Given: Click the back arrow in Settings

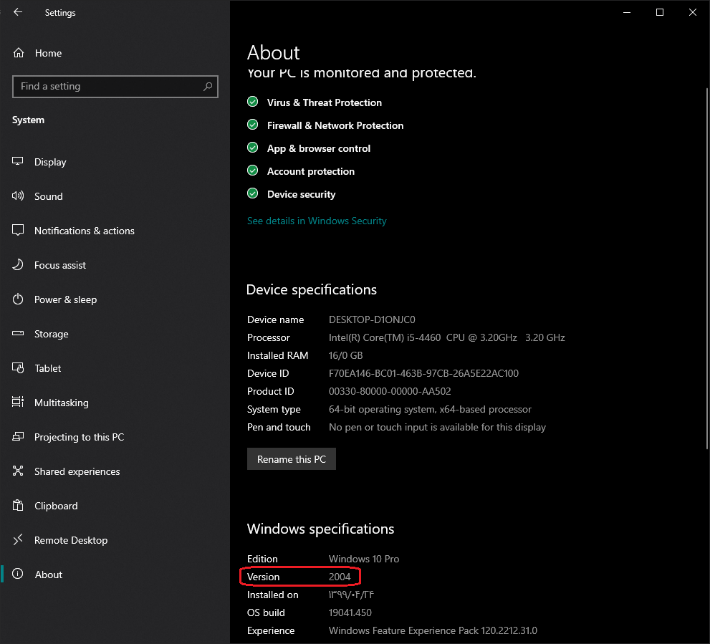Looking at the screenshot, I should 18,12.
